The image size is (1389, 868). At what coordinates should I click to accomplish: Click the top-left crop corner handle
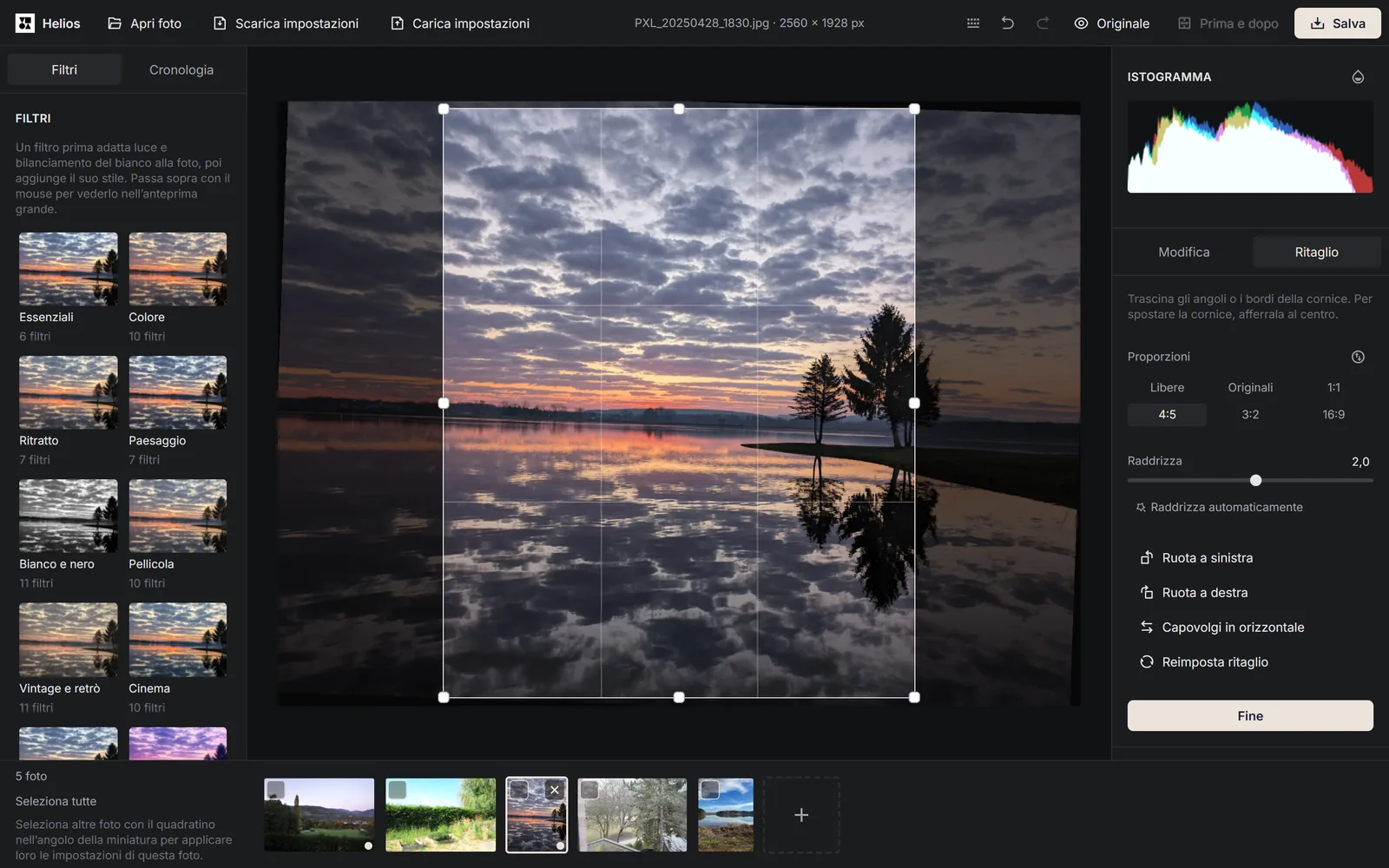[x=444, y=108]
